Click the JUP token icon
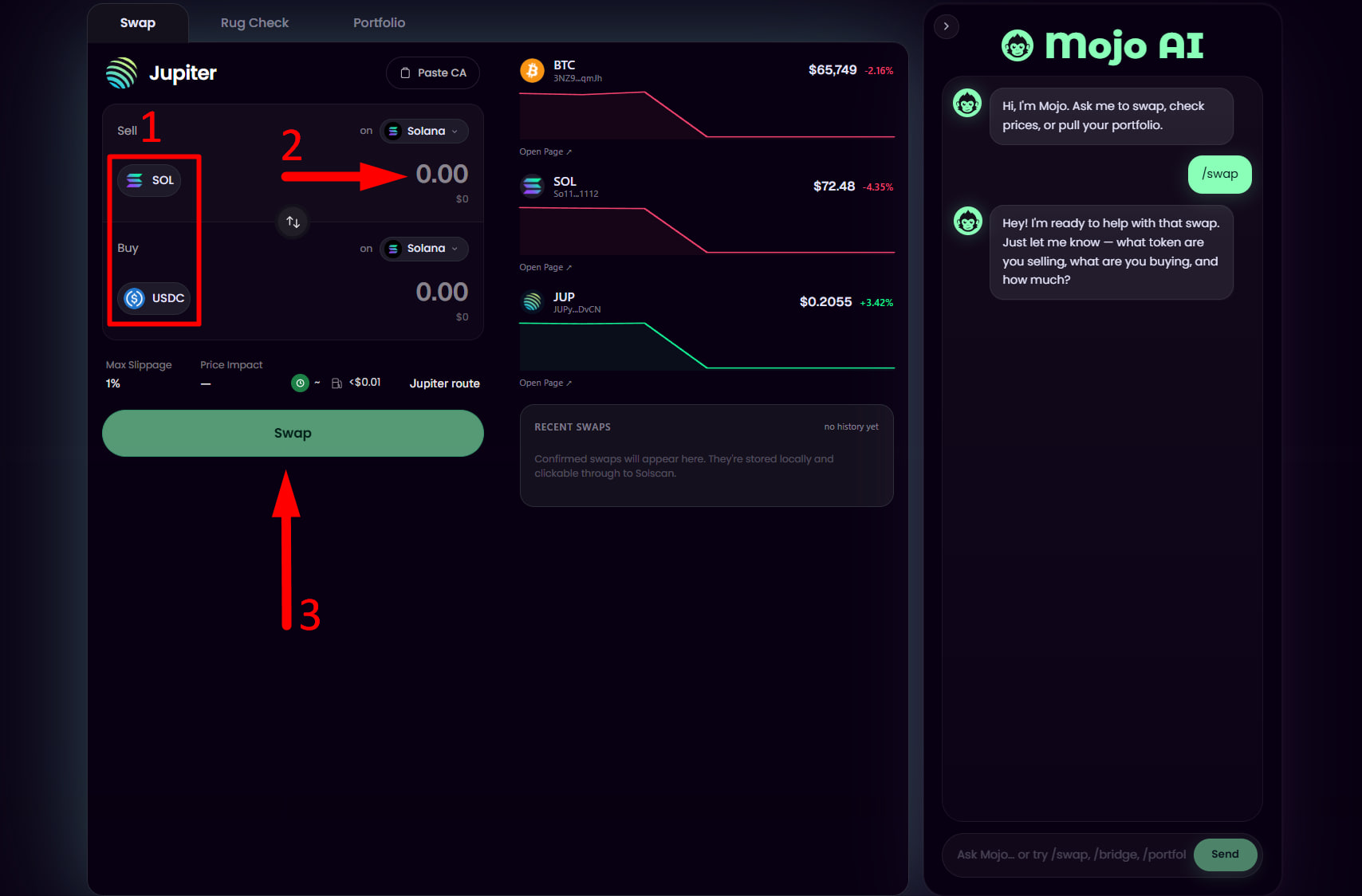This screenshot has width=1362, height=896. pyautogui.click(x=532, y=302)
